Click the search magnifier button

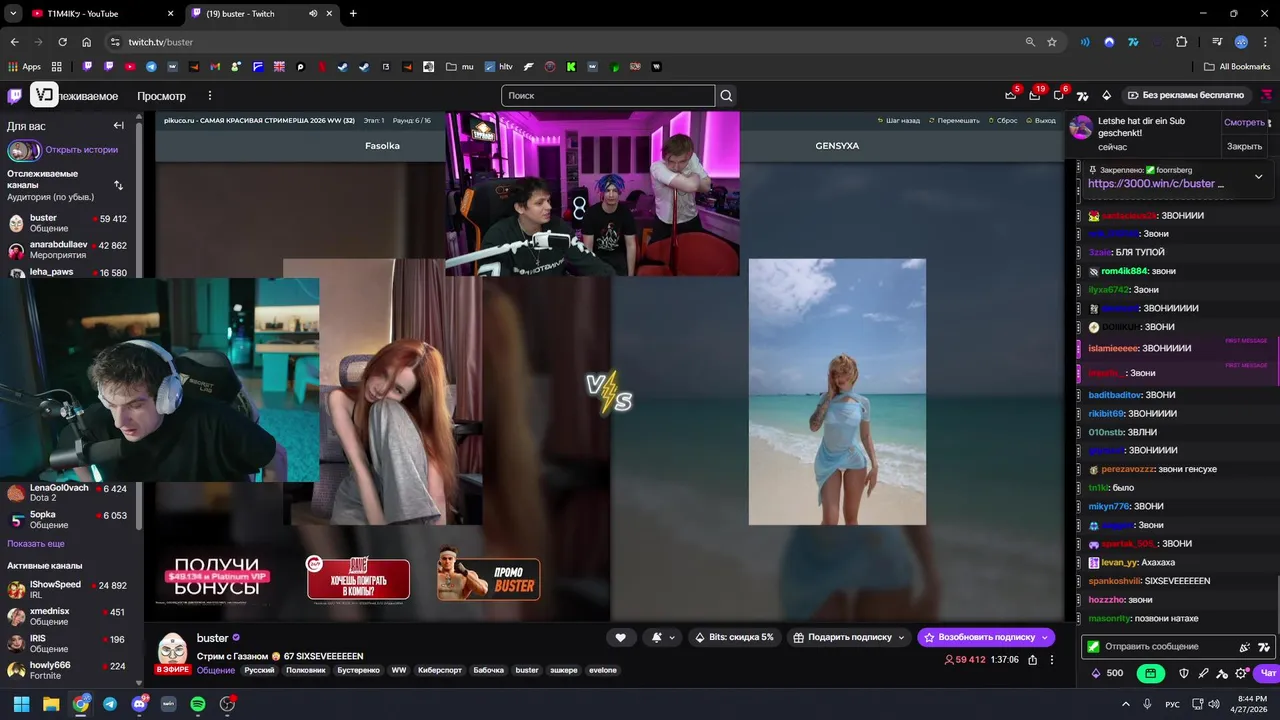click(x=727, y=96)
